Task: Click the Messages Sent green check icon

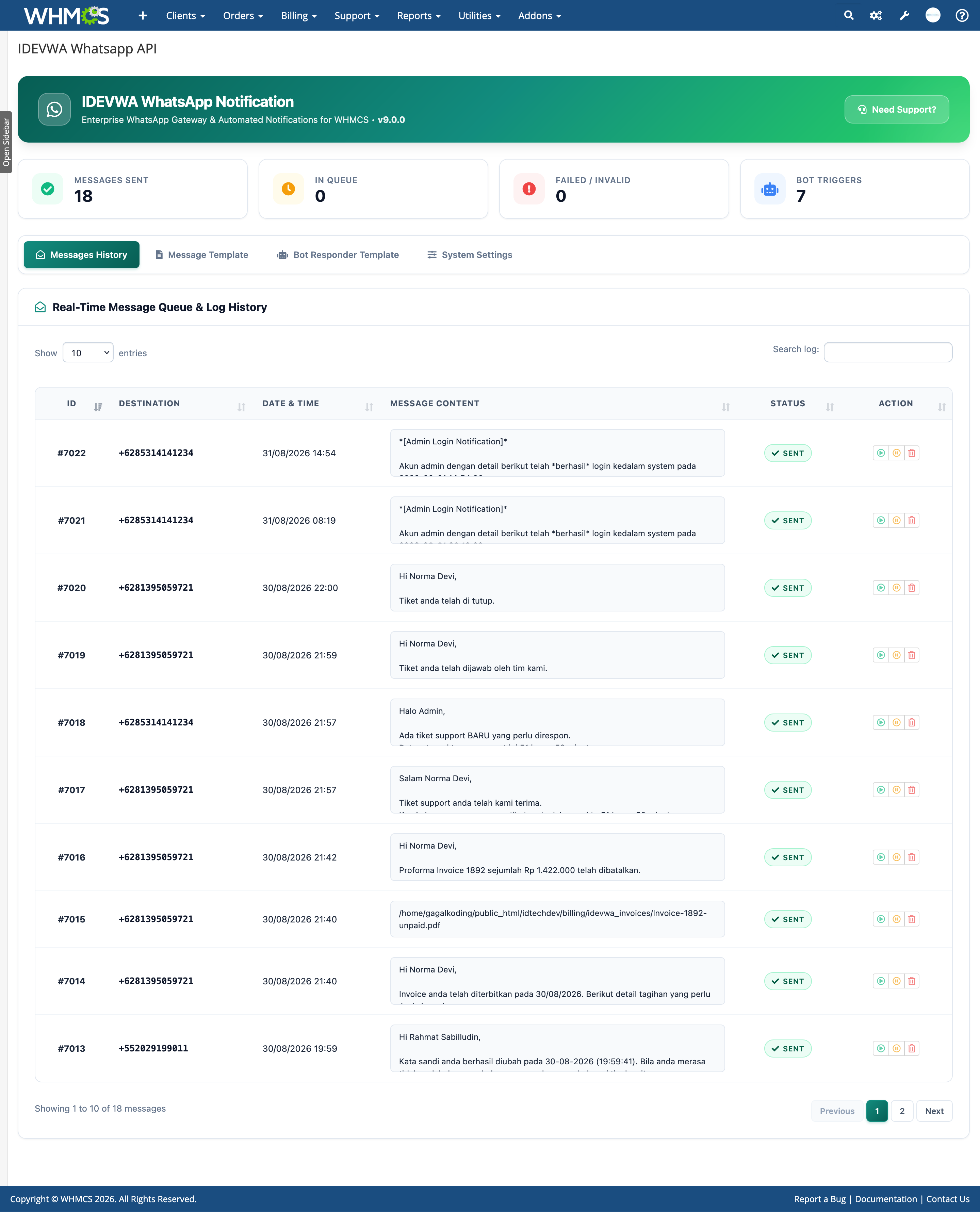Action: click(48, 189)
